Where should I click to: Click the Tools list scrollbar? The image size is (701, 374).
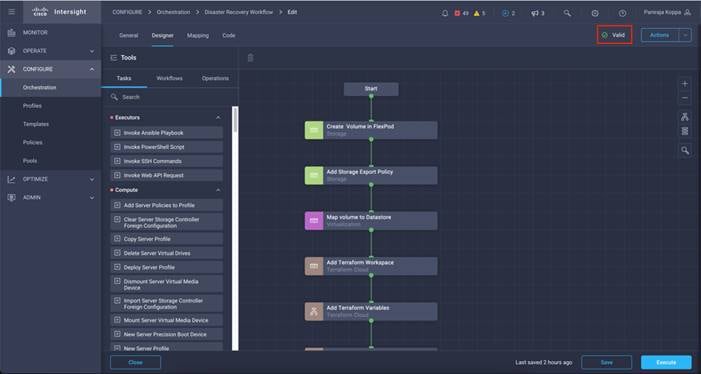[235, 119]
